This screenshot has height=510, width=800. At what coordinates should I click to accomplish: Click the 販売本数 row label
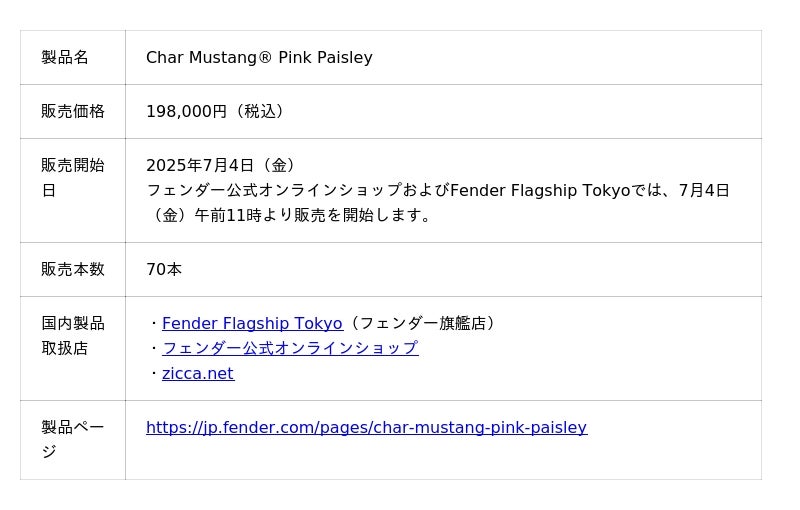(72, 269)
